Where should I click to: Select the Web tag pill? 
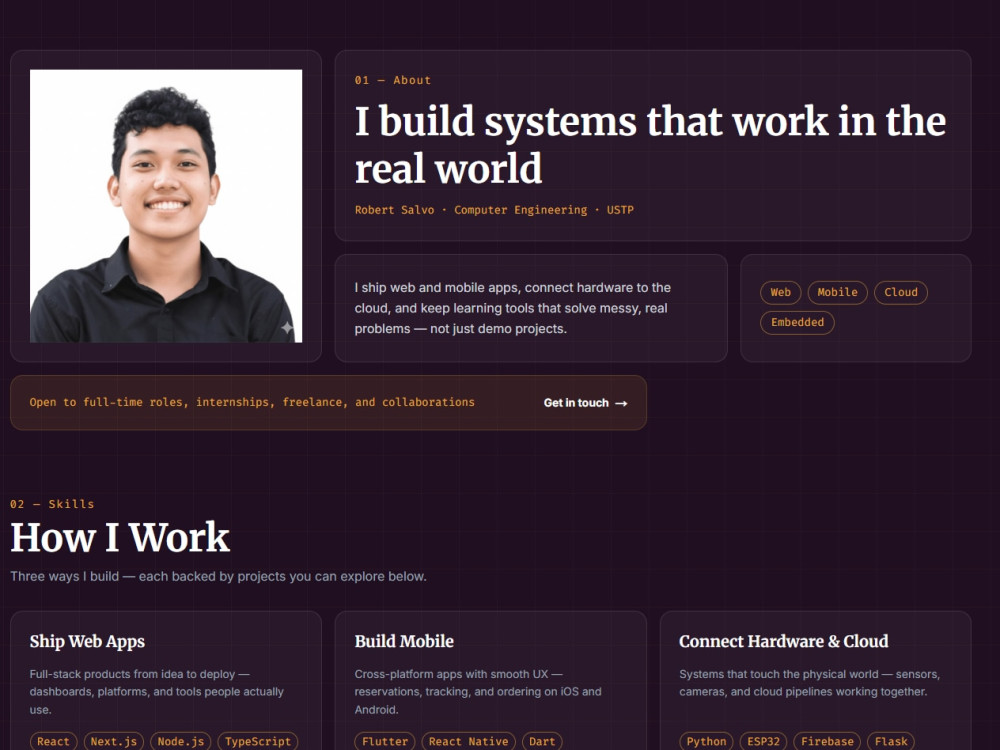tap(781, 292)
